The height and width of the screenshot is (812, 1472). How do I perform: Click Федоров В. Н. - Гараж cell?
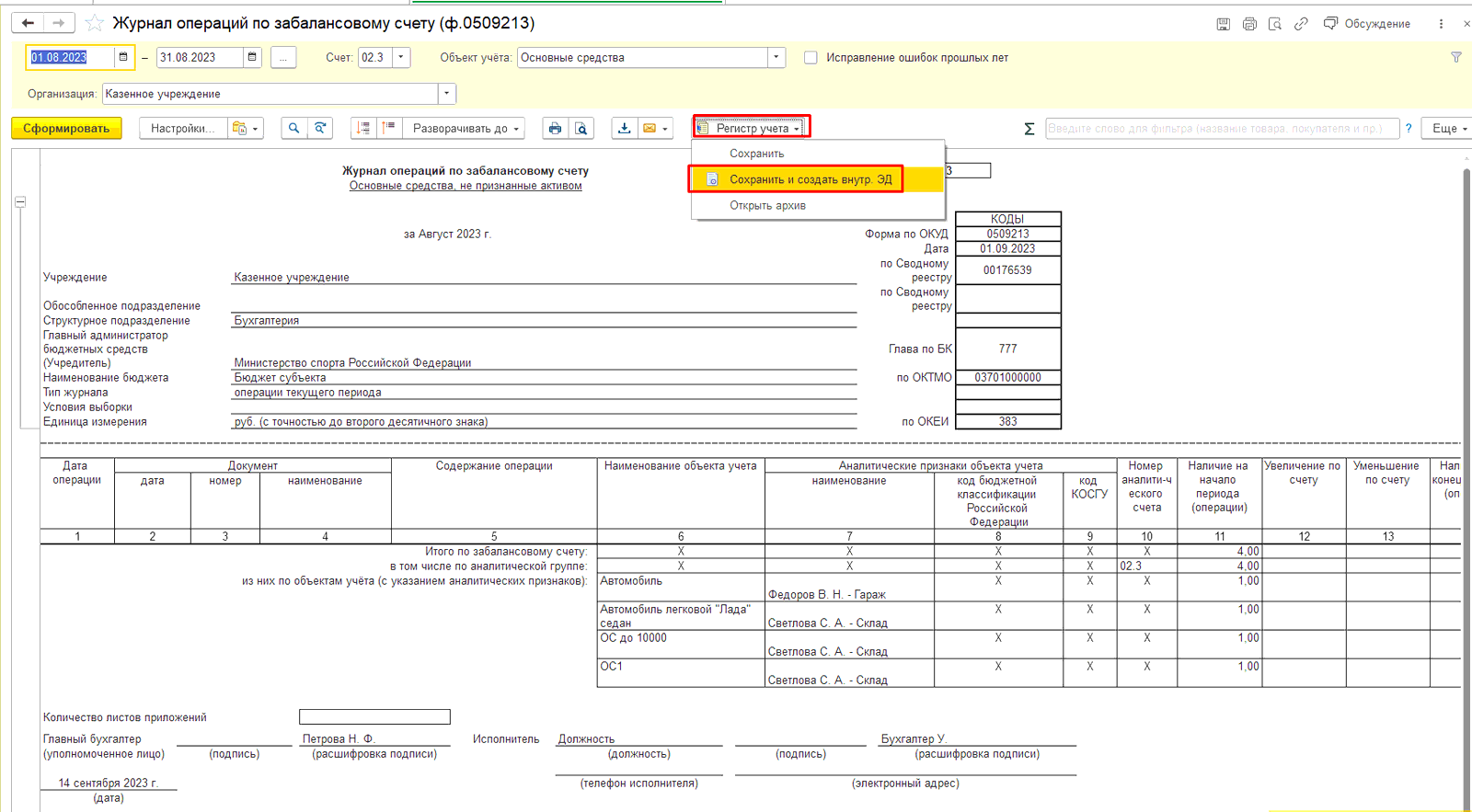[x=849, y=588]
